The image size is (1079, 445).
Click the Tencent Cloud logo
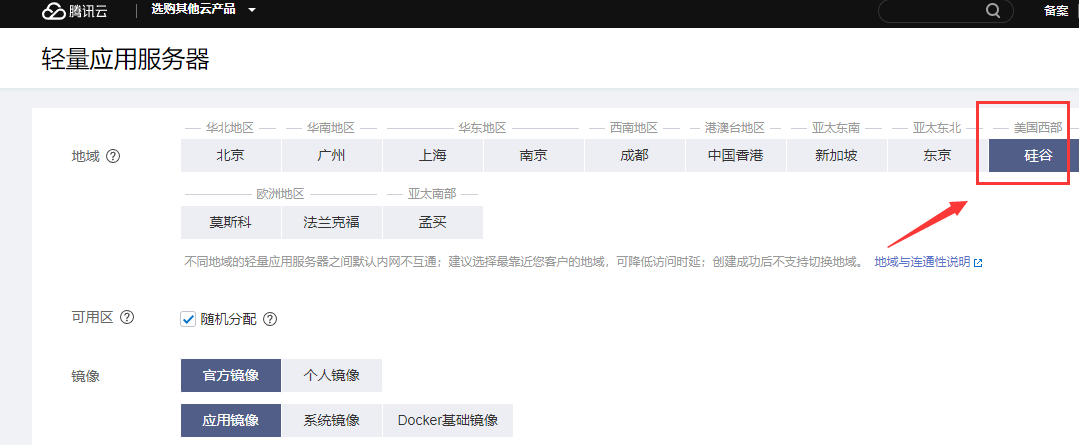click(x=74, y=11)
